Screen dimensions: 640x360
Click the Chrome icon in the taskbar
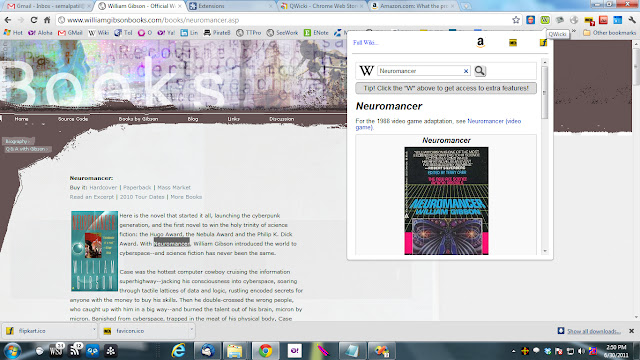(x=265, y=351)
